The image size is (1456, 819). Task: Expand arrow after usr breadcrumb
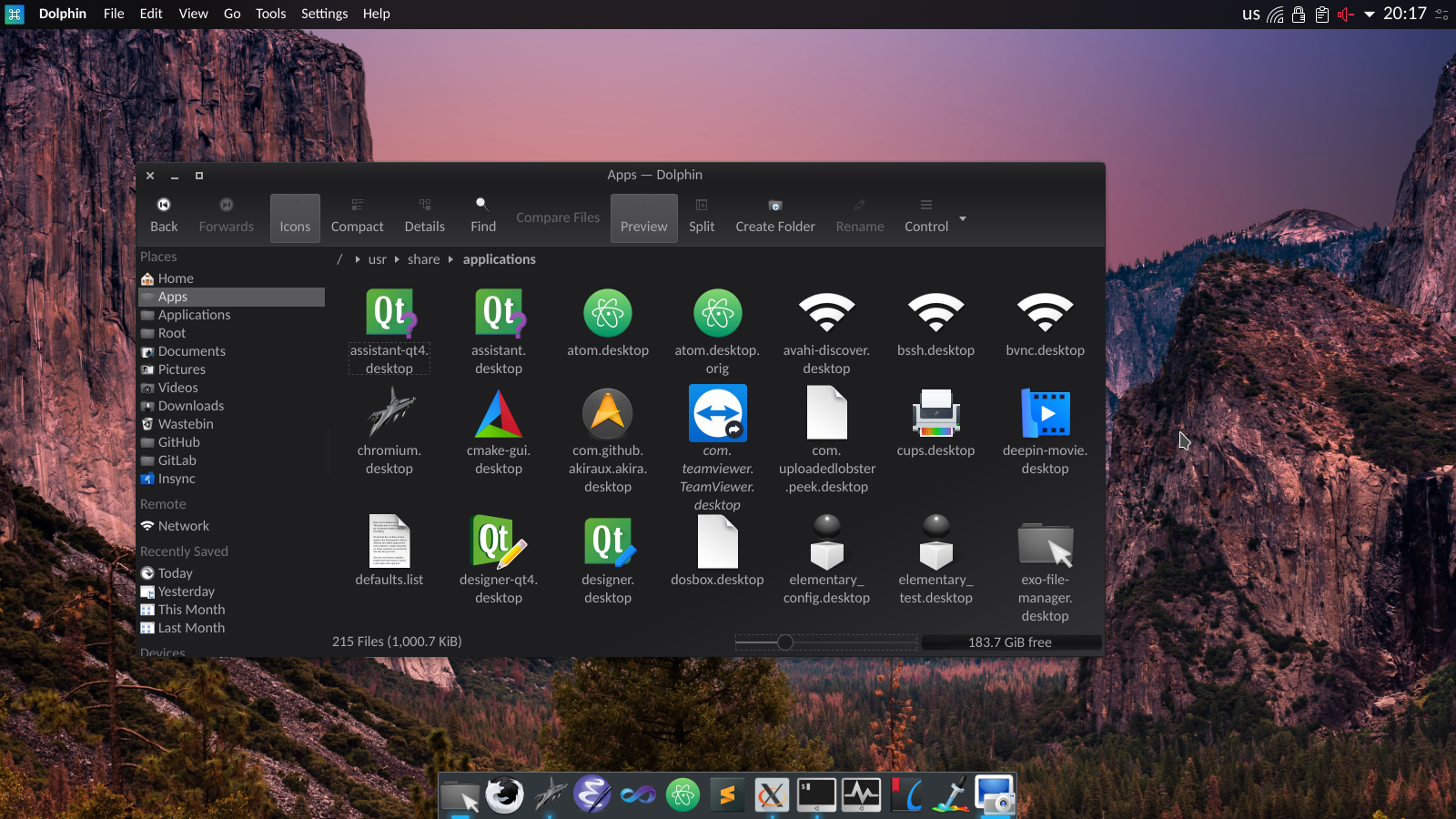pyautogui.click(x=397, y=259)
